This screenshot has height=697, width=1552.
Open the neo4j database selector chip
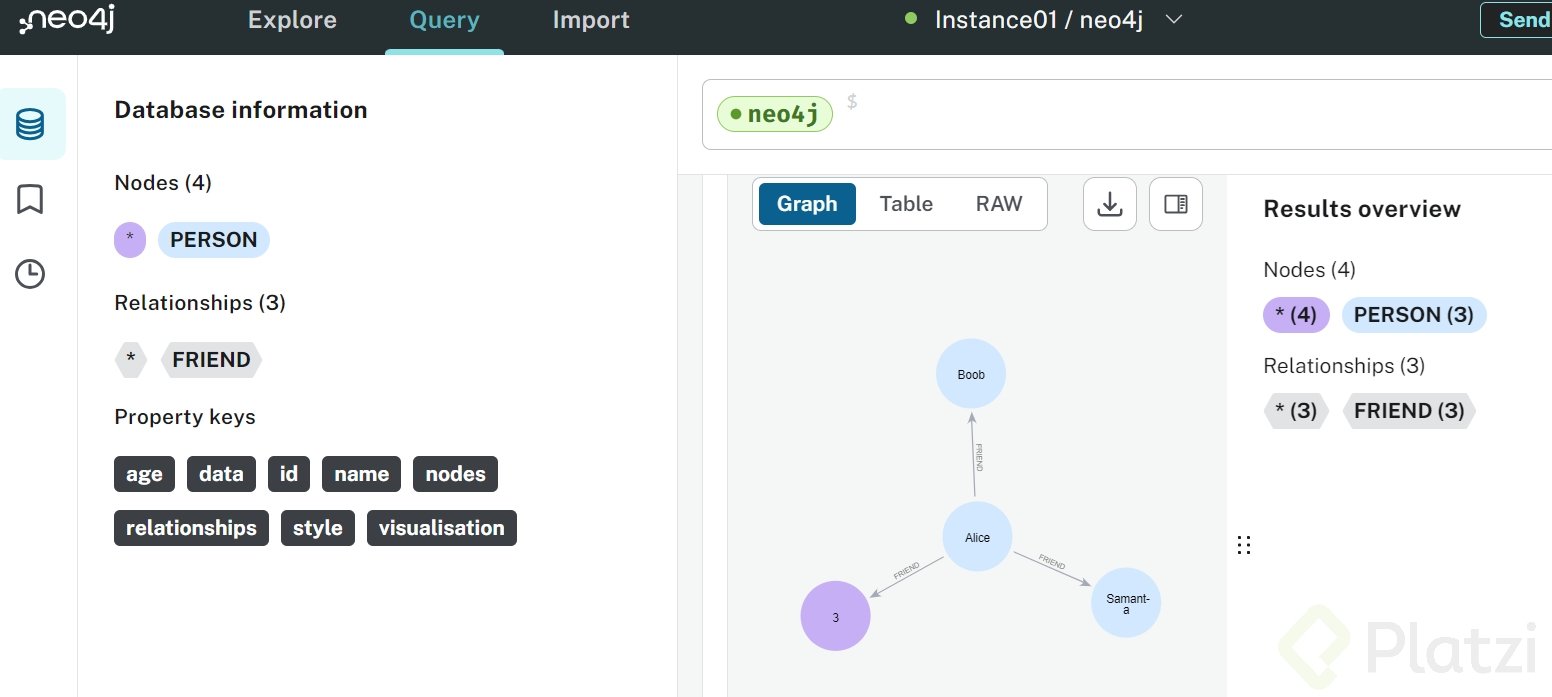point(775,114)
